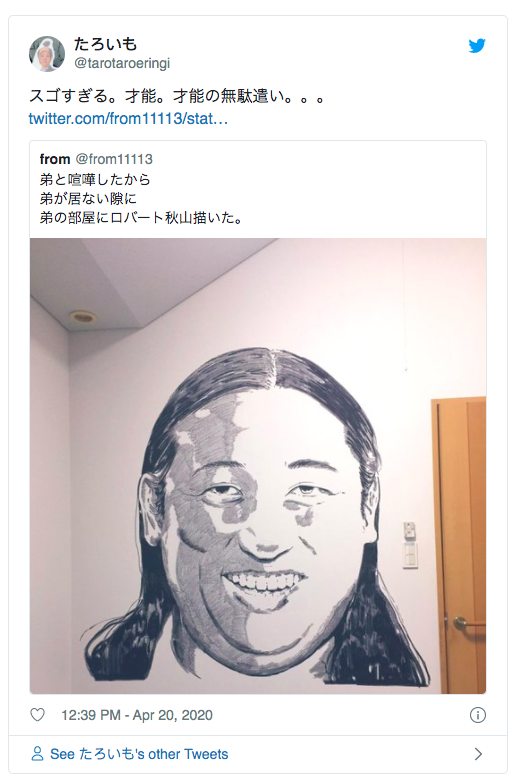View the wall drawing photo in full
This screenshot has width=531, height=781.
click(258, 466)
